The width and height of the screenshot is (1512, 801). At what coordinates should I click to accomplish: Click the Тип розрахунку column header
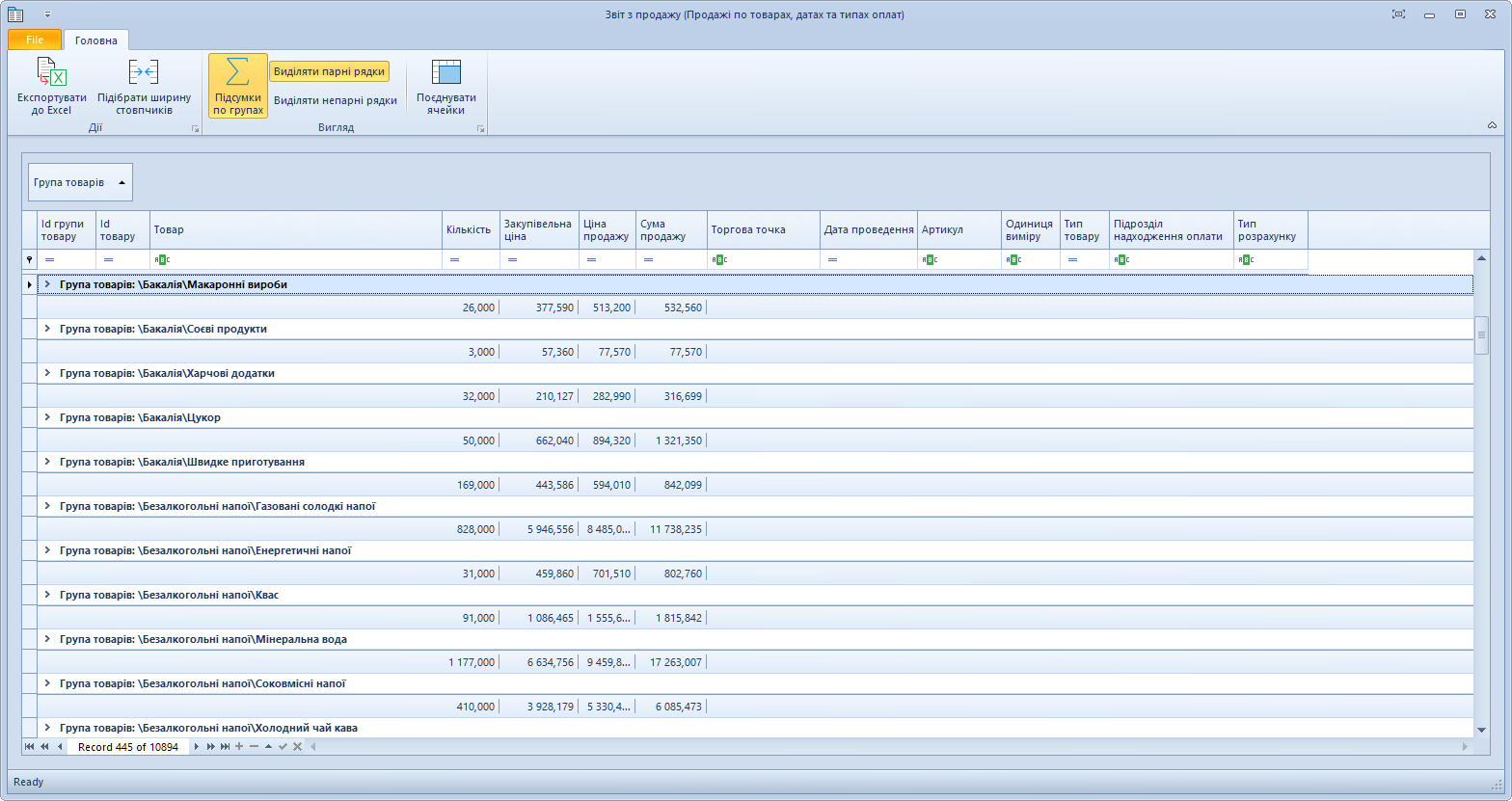1271,230
